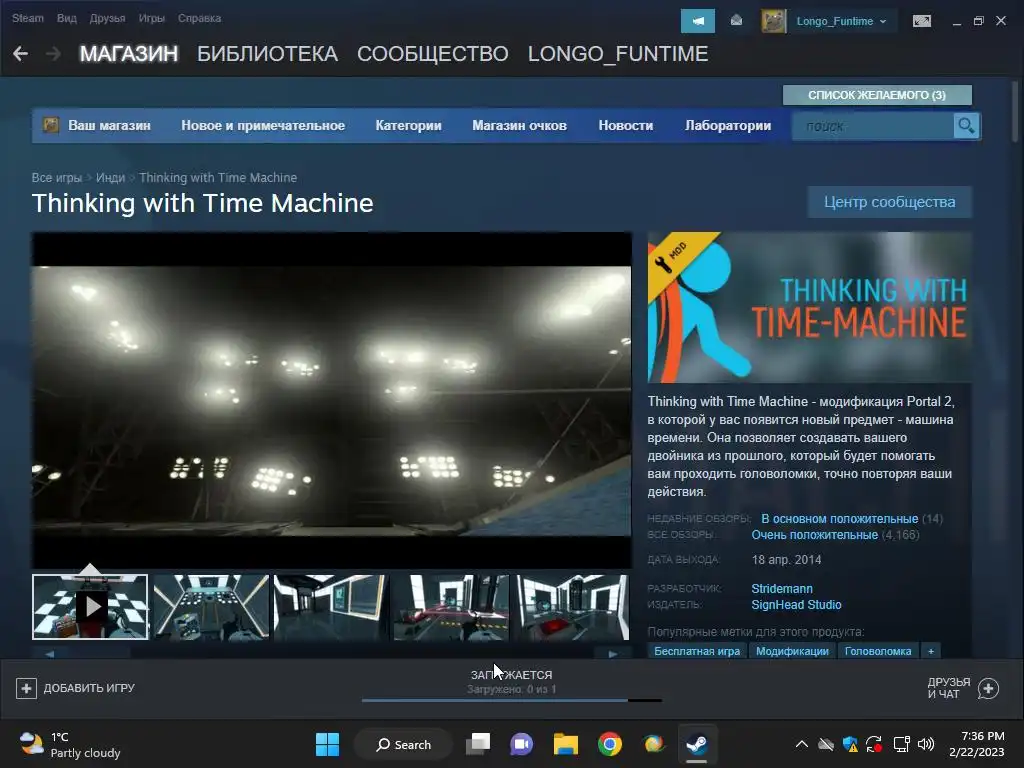1024x768 pixels.
Task: Switch to the МАГАЗИН tab
Action: coord(129,54)
